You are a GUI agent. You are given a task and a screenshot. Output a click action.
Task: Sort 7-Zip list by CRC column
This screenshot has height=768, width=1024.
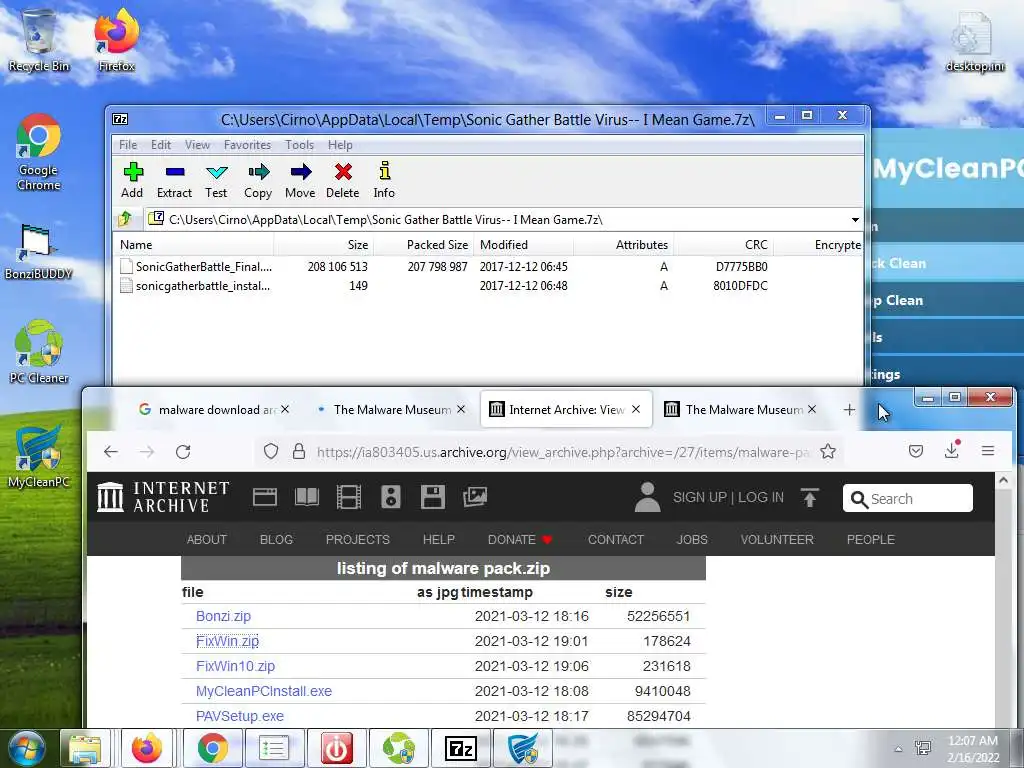724,245
